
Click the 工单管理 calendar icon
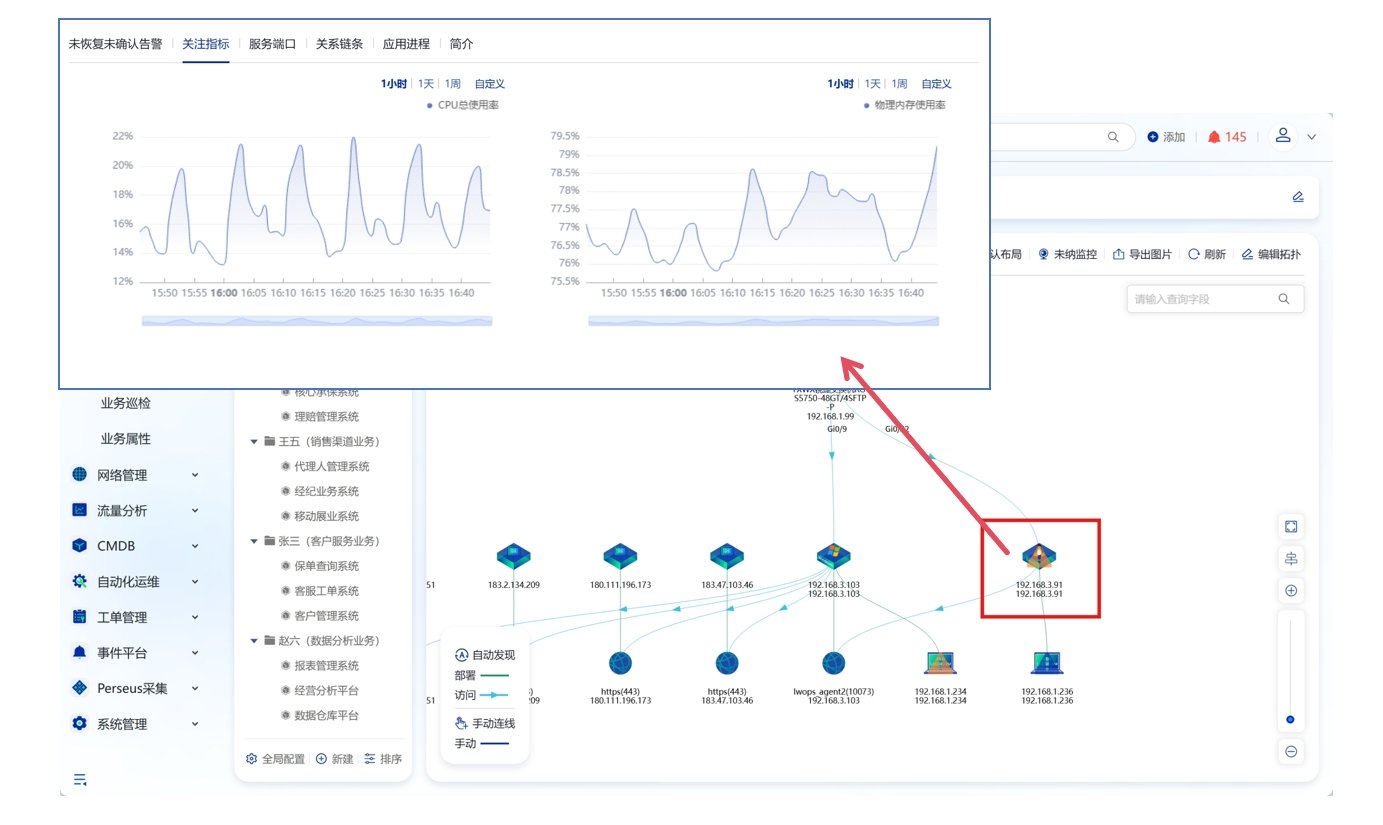(x=80, y=617)
